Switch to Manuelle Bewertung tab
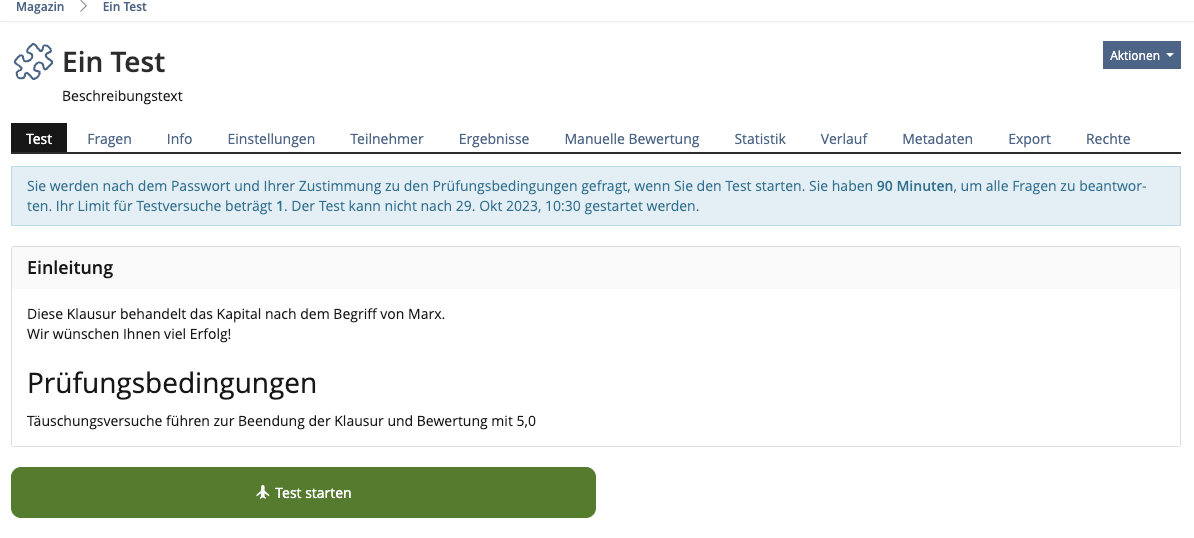The height and width of the screenshot is (538, 1194). coord(631,139)
